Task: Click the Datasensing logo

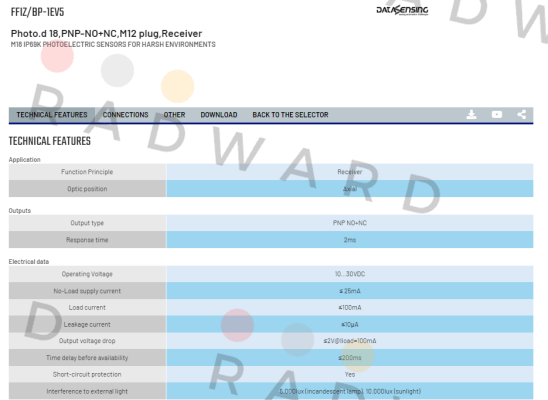Action: [x=402, y=10]
